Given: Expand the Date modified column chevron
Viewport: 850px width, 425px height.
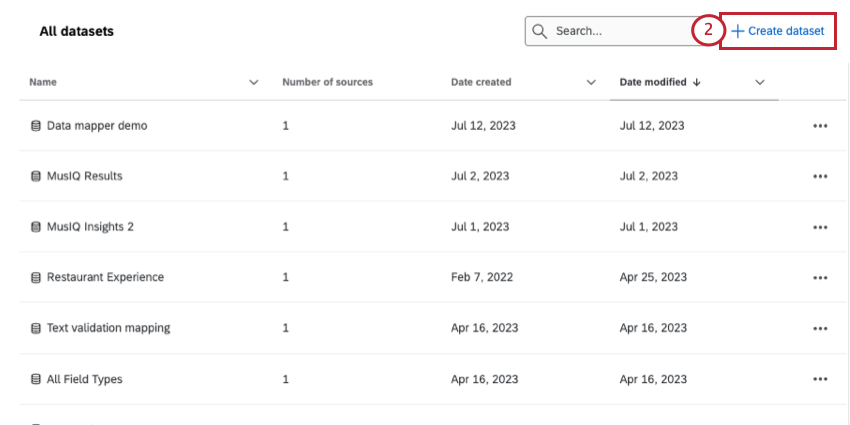Looking at the screenshot, I should (760, 82).
